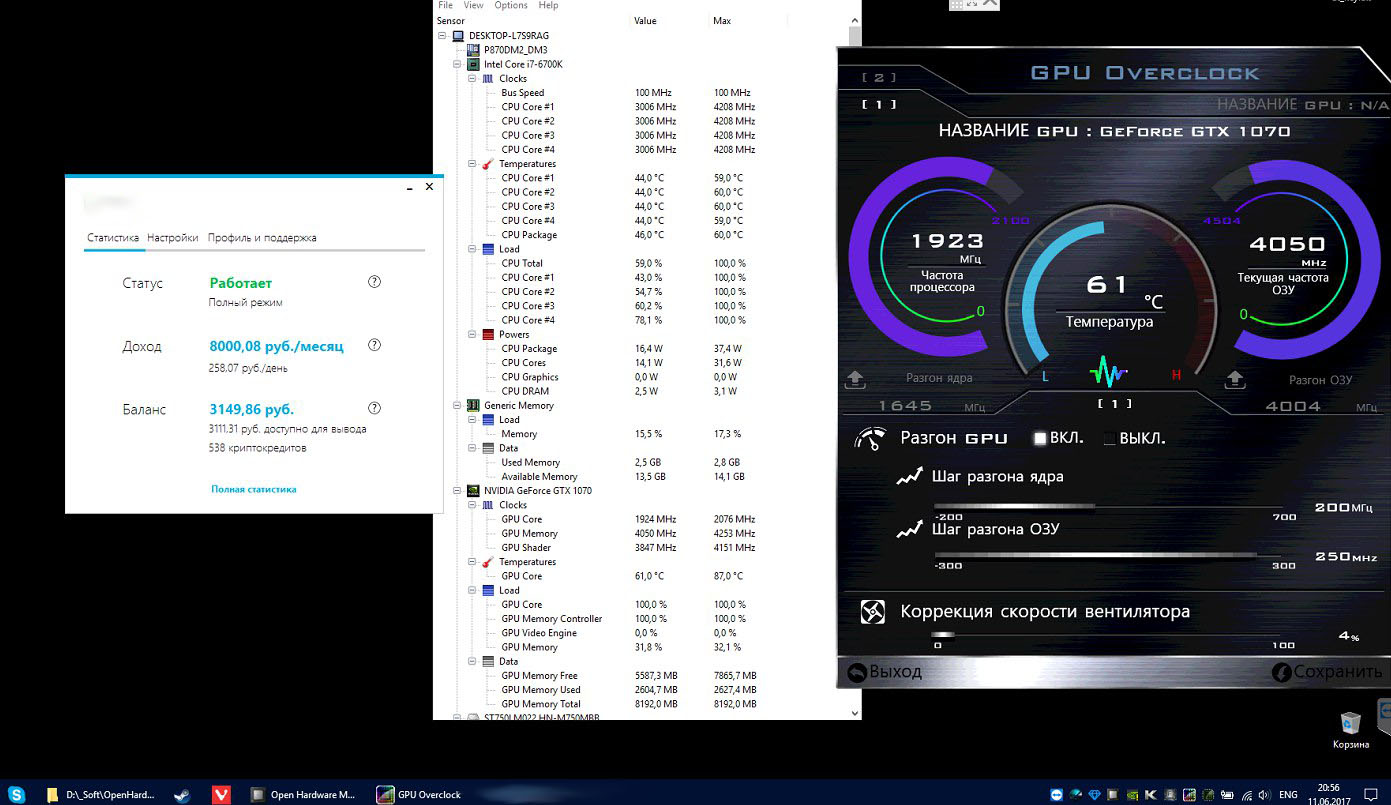Click help icon next to Доход
This screenshot has width=1391, height=805.
[374, 345]
